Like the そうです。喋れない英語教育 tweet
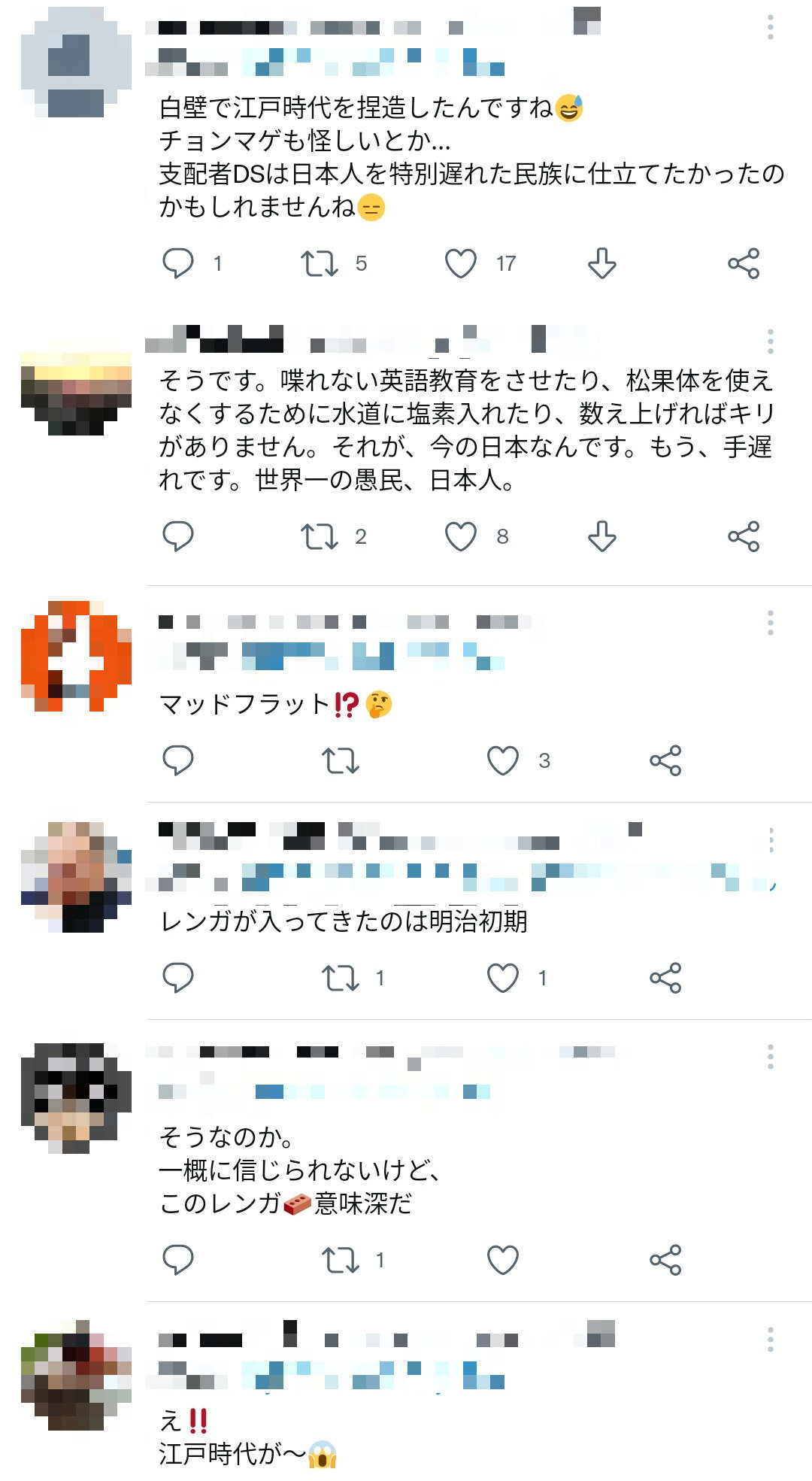 coord(461,536)
